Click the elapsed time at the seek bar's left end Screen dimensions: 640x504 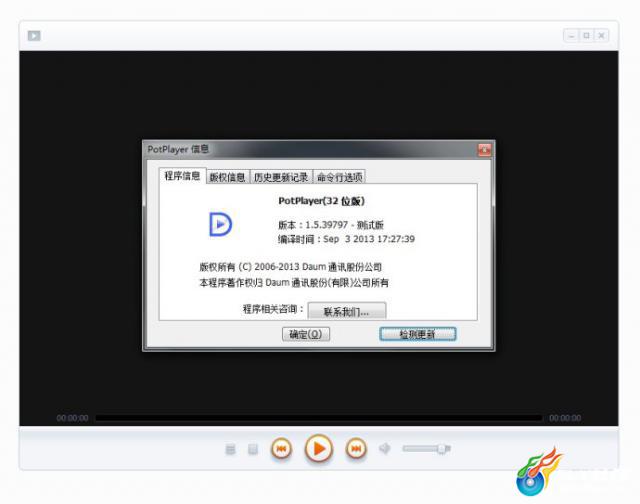[x=72, y=418]
